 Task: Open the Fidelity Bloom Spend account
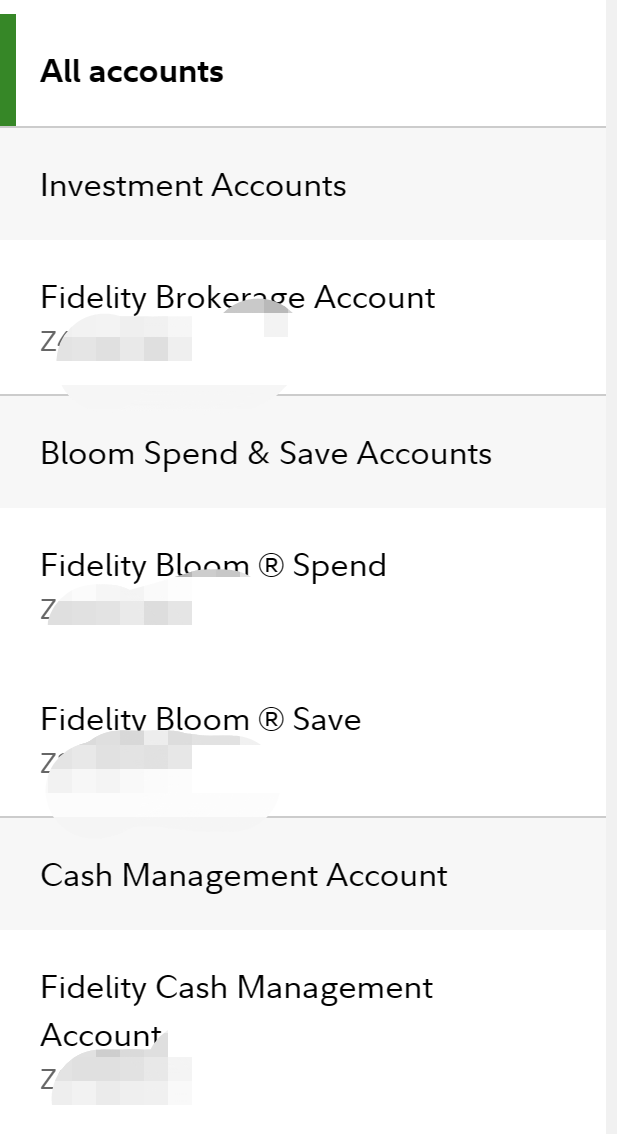(x=213, y=566)
